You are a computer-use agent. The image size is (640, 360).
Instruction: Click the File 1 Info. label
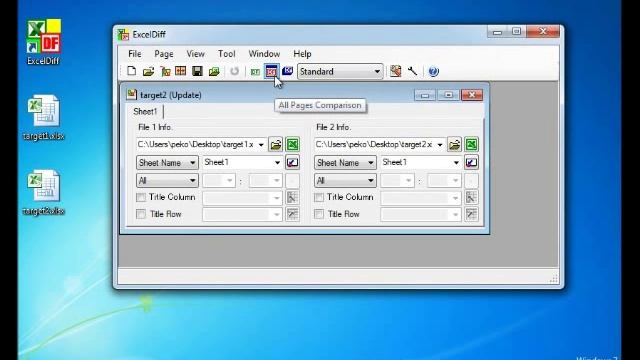tap(155, 127)
